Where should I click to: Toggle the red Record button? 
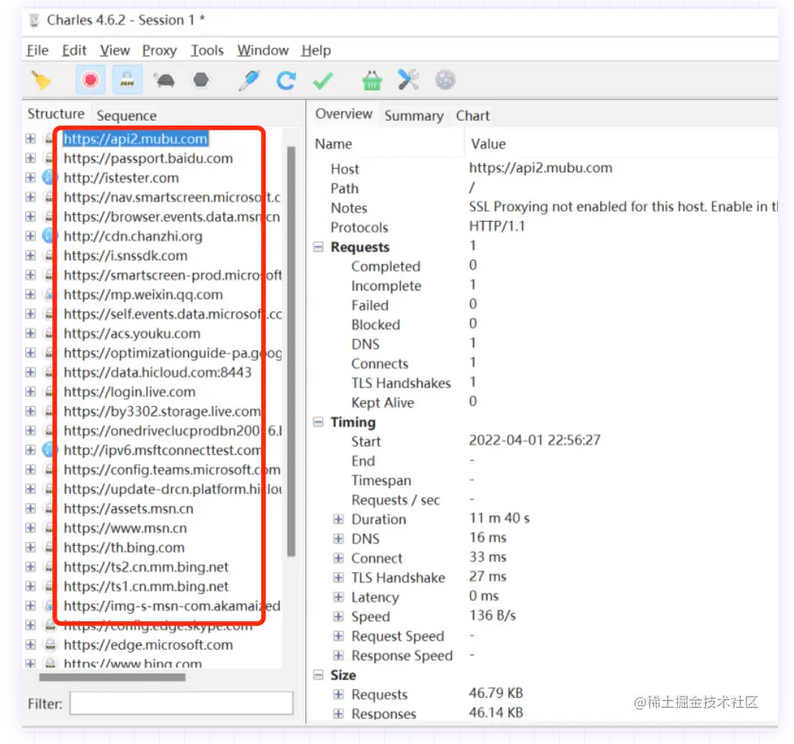[91, 80]
